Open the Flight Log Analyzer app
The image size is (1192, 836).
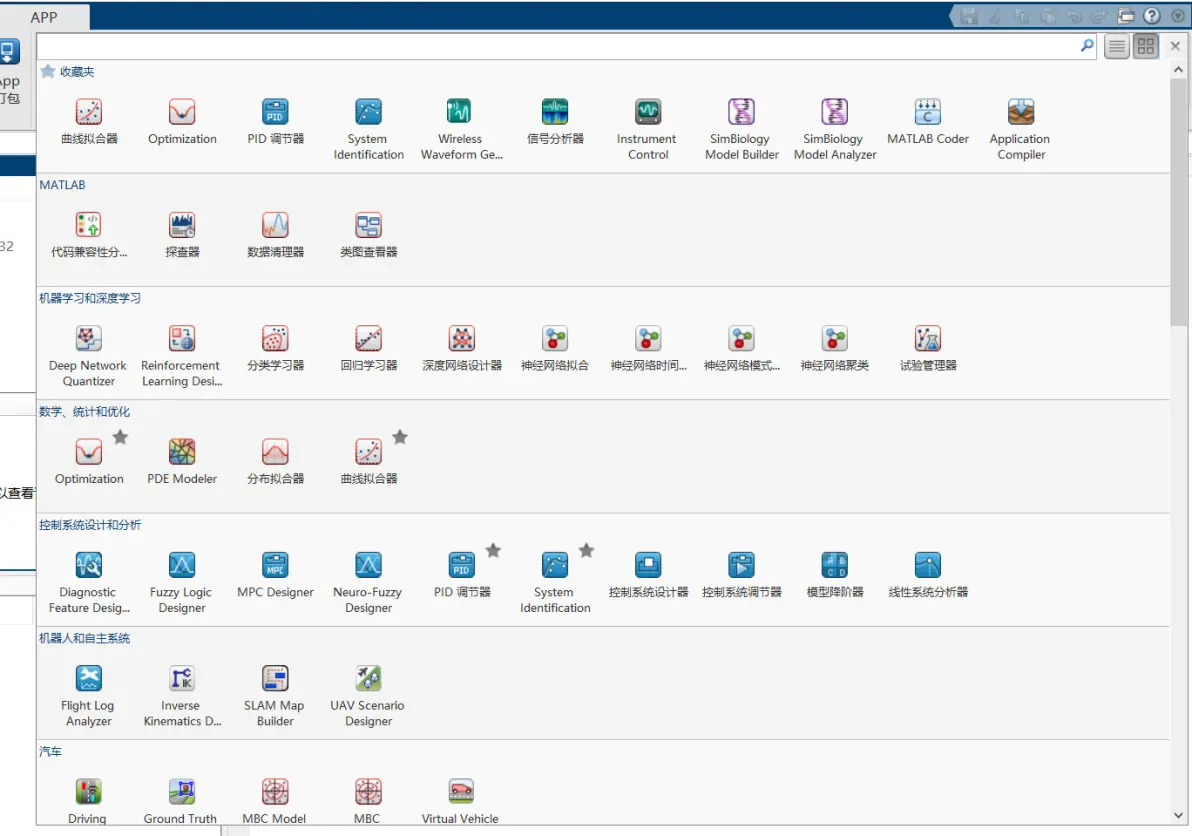point(89,695)
